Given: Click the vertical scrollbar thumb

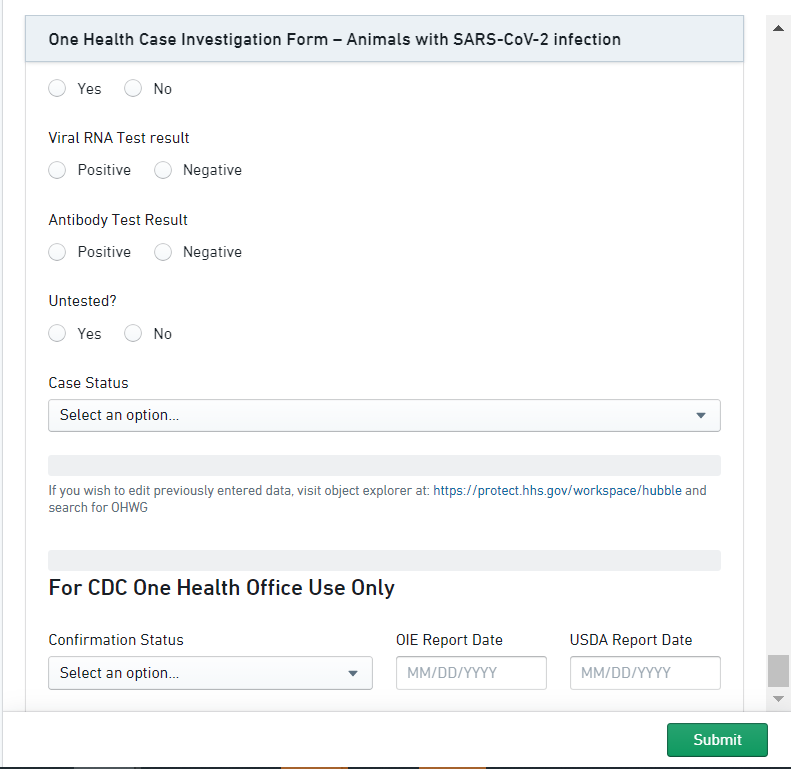Looking at the screenshot, I should 778,670.
